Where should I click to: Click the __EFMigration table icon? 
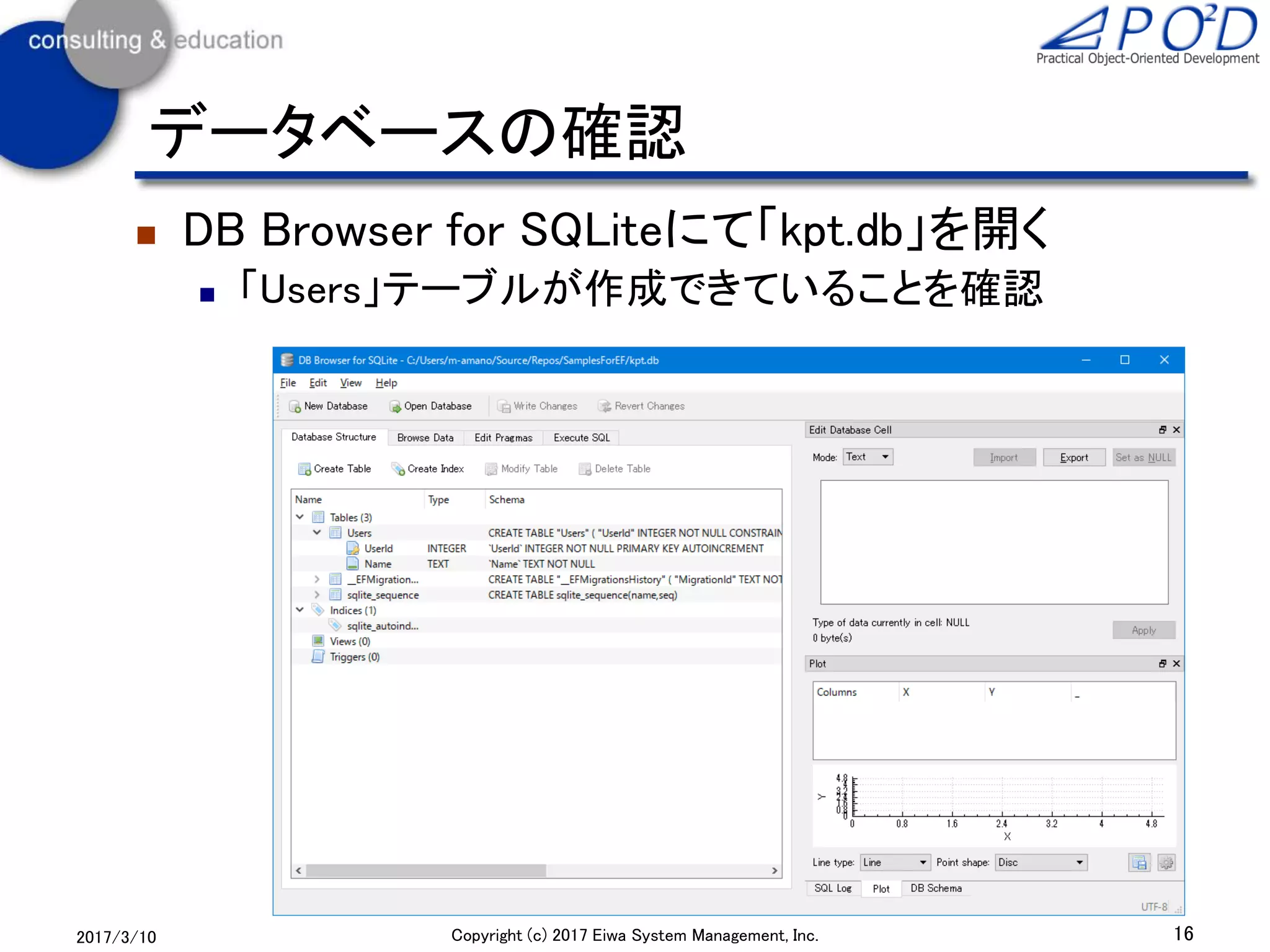pos(335,579)
